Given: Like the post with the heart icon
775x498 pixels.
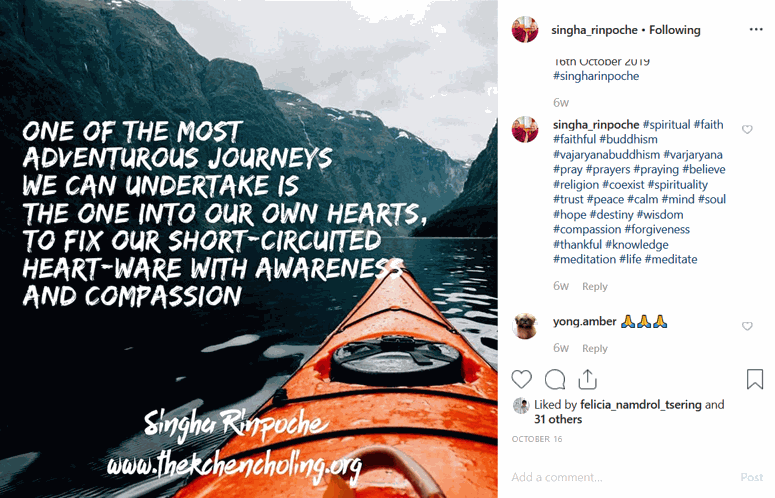Looking at the screenshot, I should 521,379.
